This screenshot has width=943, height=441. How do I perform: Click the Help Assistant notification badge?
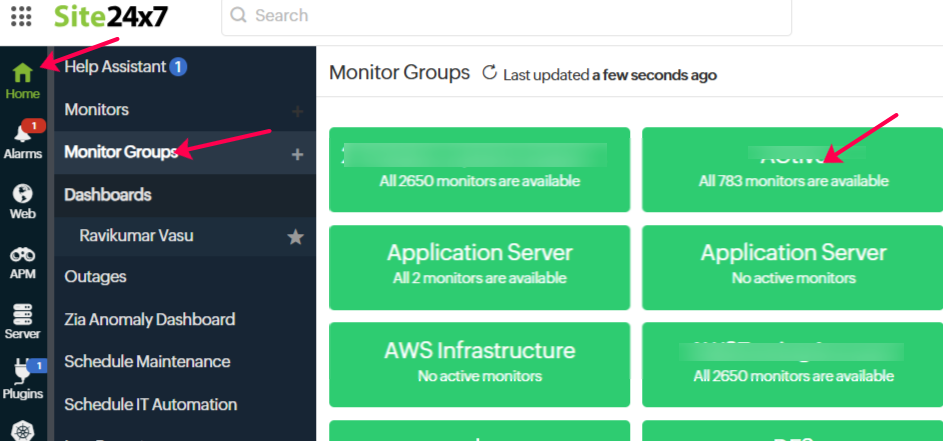coord(178,67)
